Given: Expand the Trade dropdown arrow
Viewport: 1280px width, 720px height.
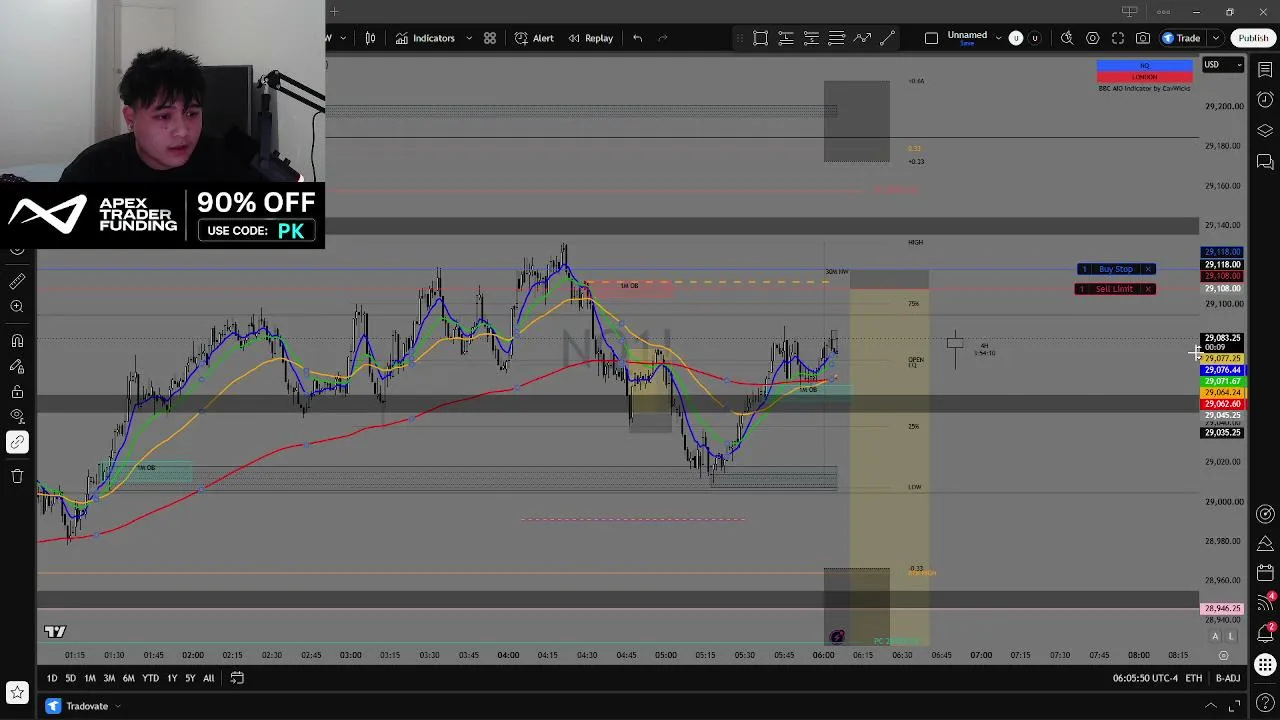Looking at the screenshot, I should [1215, 38].
